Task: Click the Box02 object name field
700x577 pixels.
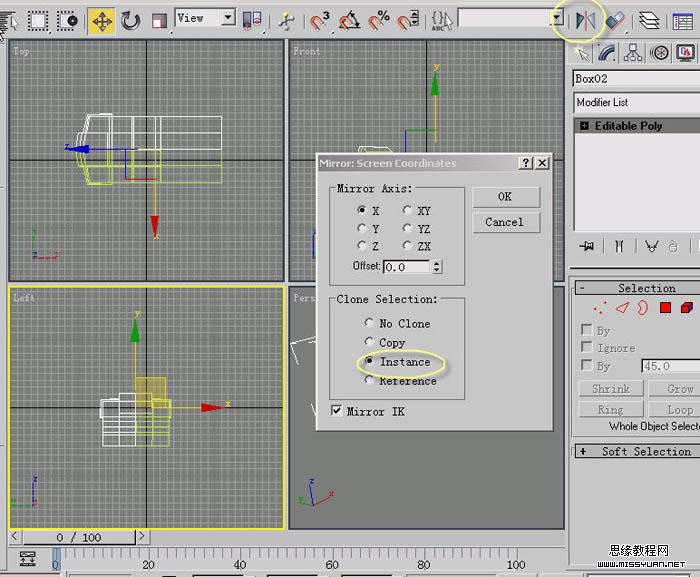Action: [x=636, y=79]
